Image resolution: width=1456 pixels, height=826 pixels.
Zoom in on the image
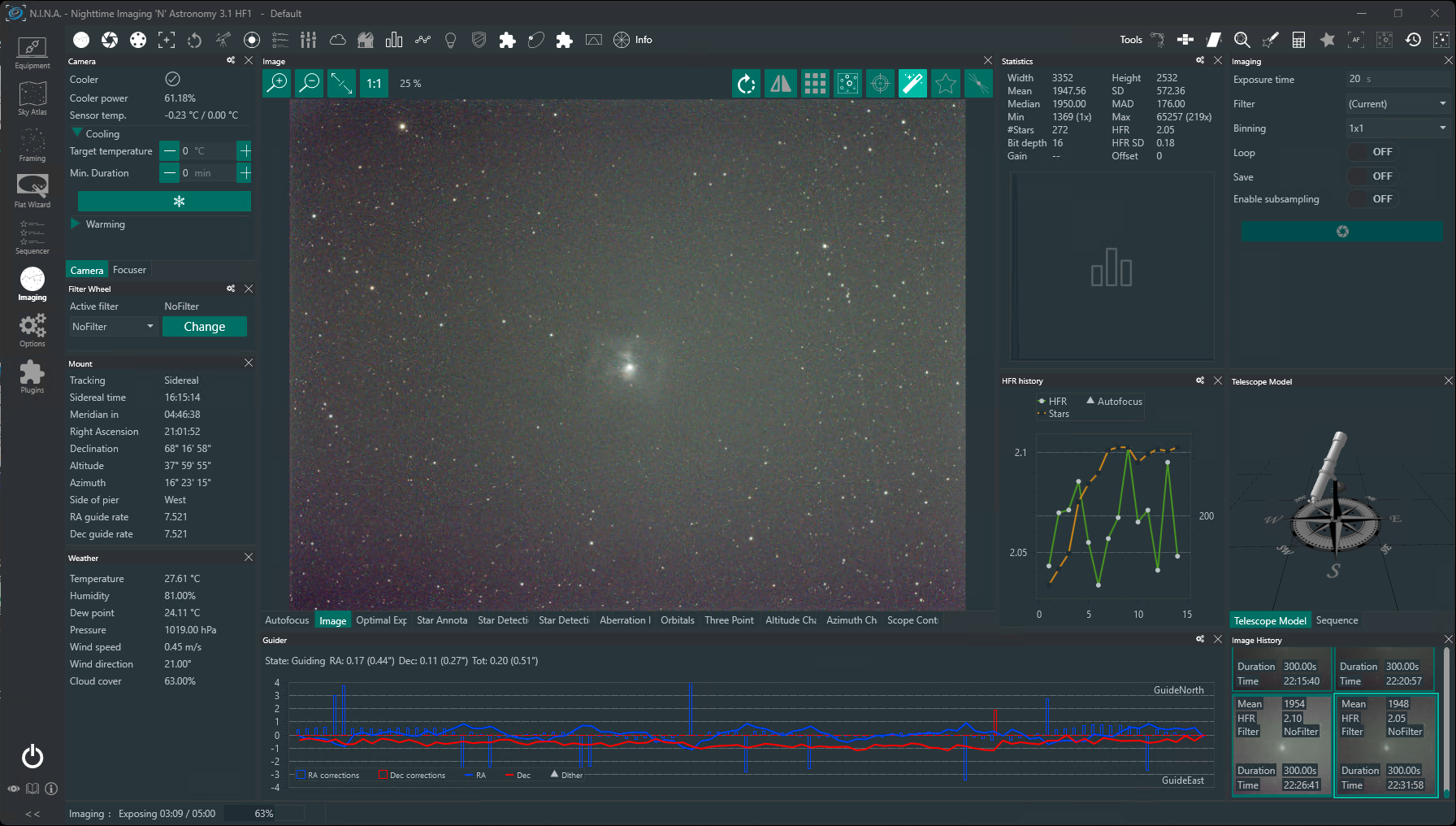coord(277,83)
